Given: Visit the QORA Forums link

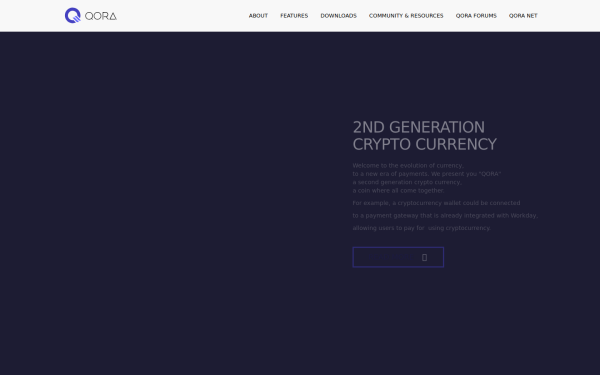Looking at the screenshot, I should coord(476,16).
